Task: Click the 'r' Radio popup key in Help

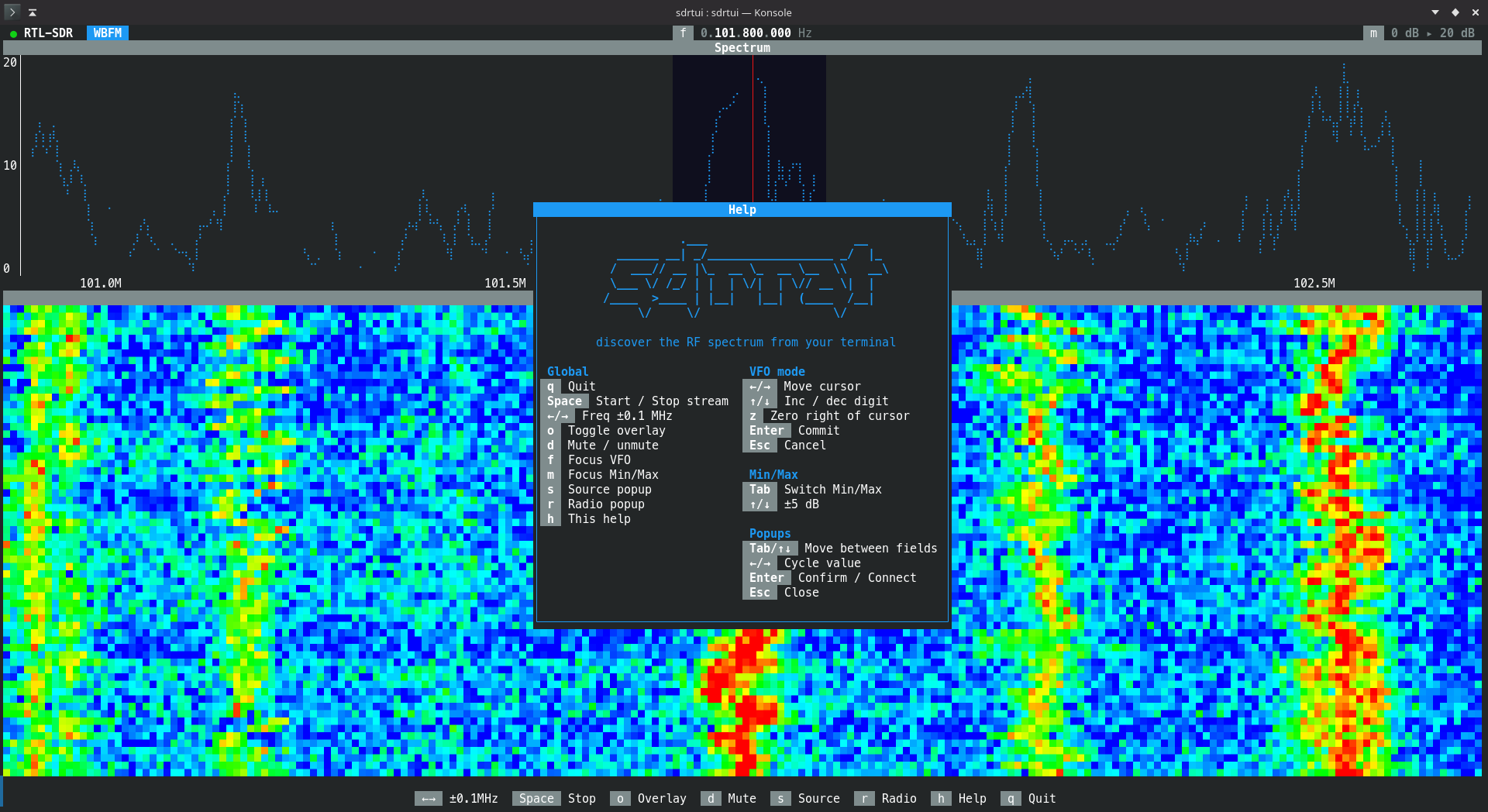Action: (550, 504)
